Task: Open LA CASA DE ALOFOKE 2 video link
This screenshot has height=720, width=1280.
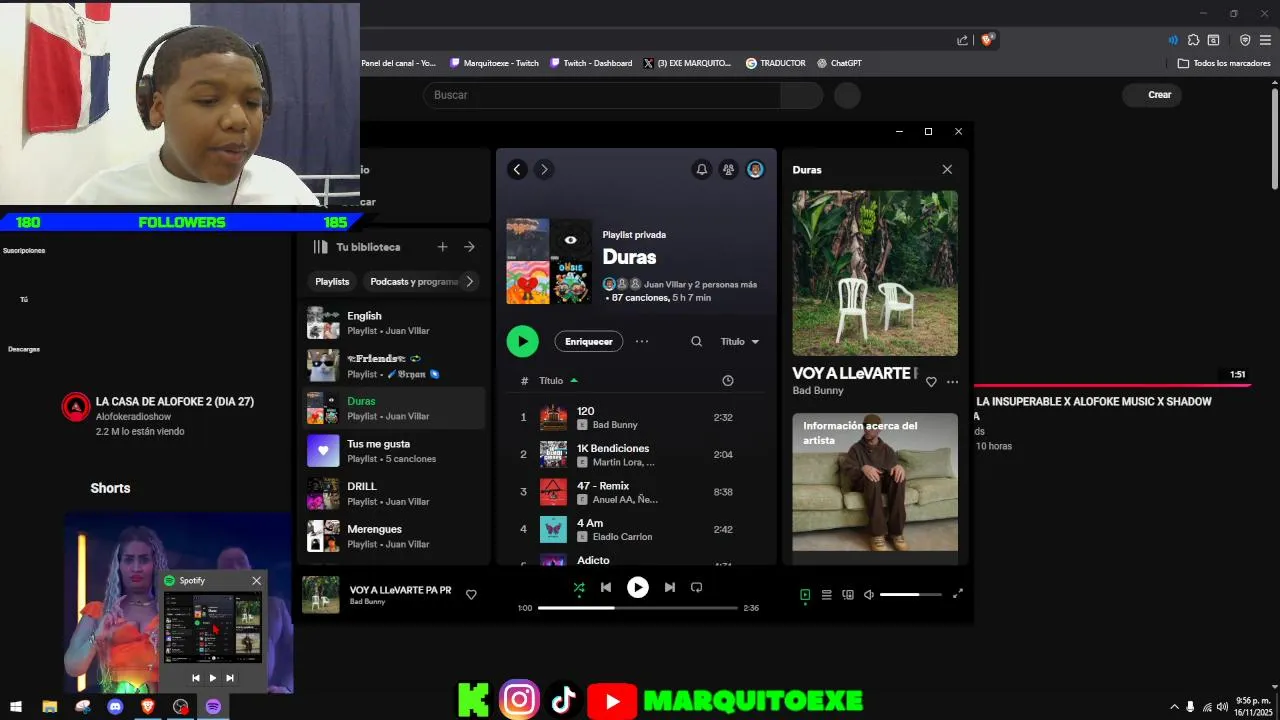Action: (175, 402)
